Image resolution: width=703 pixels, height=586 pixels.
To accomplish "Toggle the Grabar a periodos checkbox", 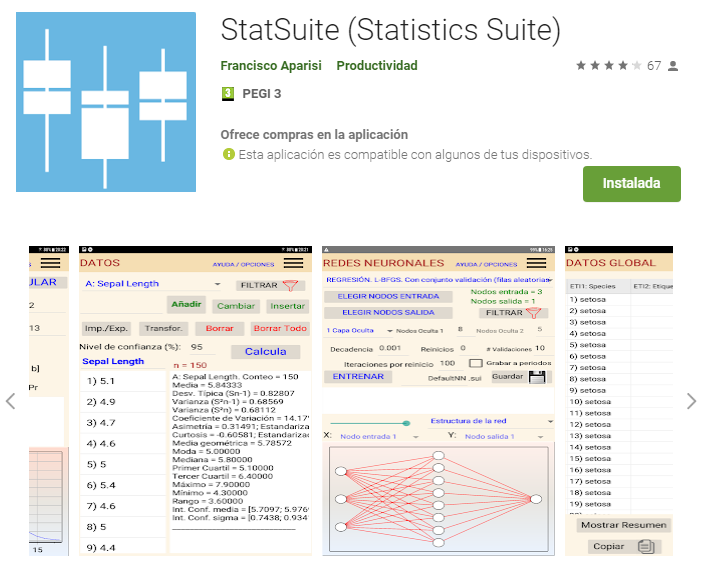I will pos(475,363).
